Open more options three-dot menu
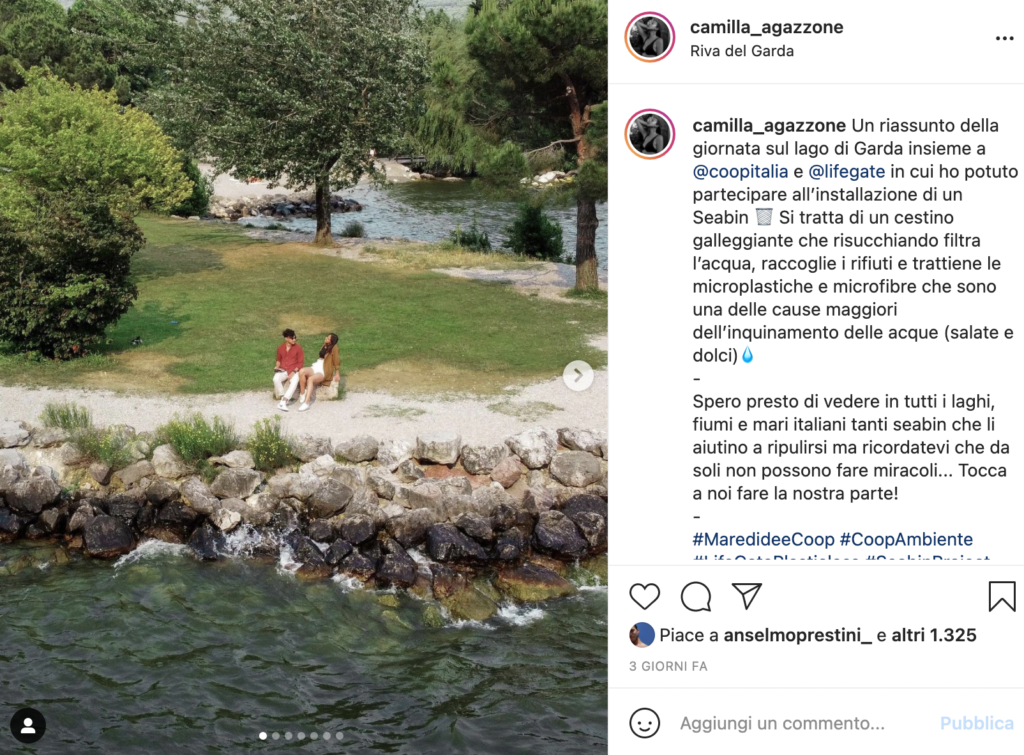 click(x=1004, y=39)
